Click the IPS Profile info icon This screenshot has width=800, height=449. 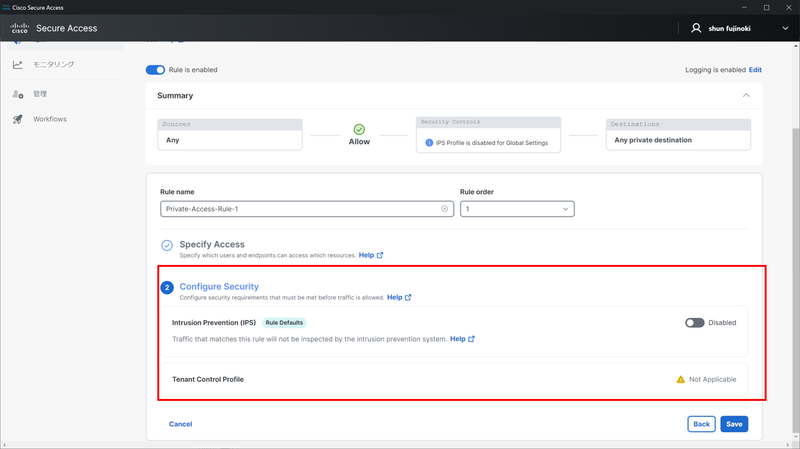(x=429, y=143)
